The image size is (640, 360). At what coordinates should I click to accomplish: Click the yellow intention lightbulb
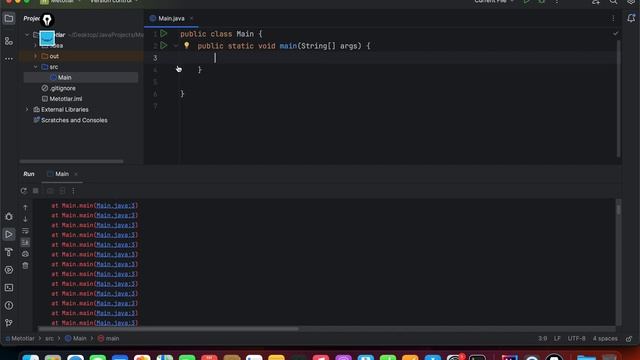187,45
